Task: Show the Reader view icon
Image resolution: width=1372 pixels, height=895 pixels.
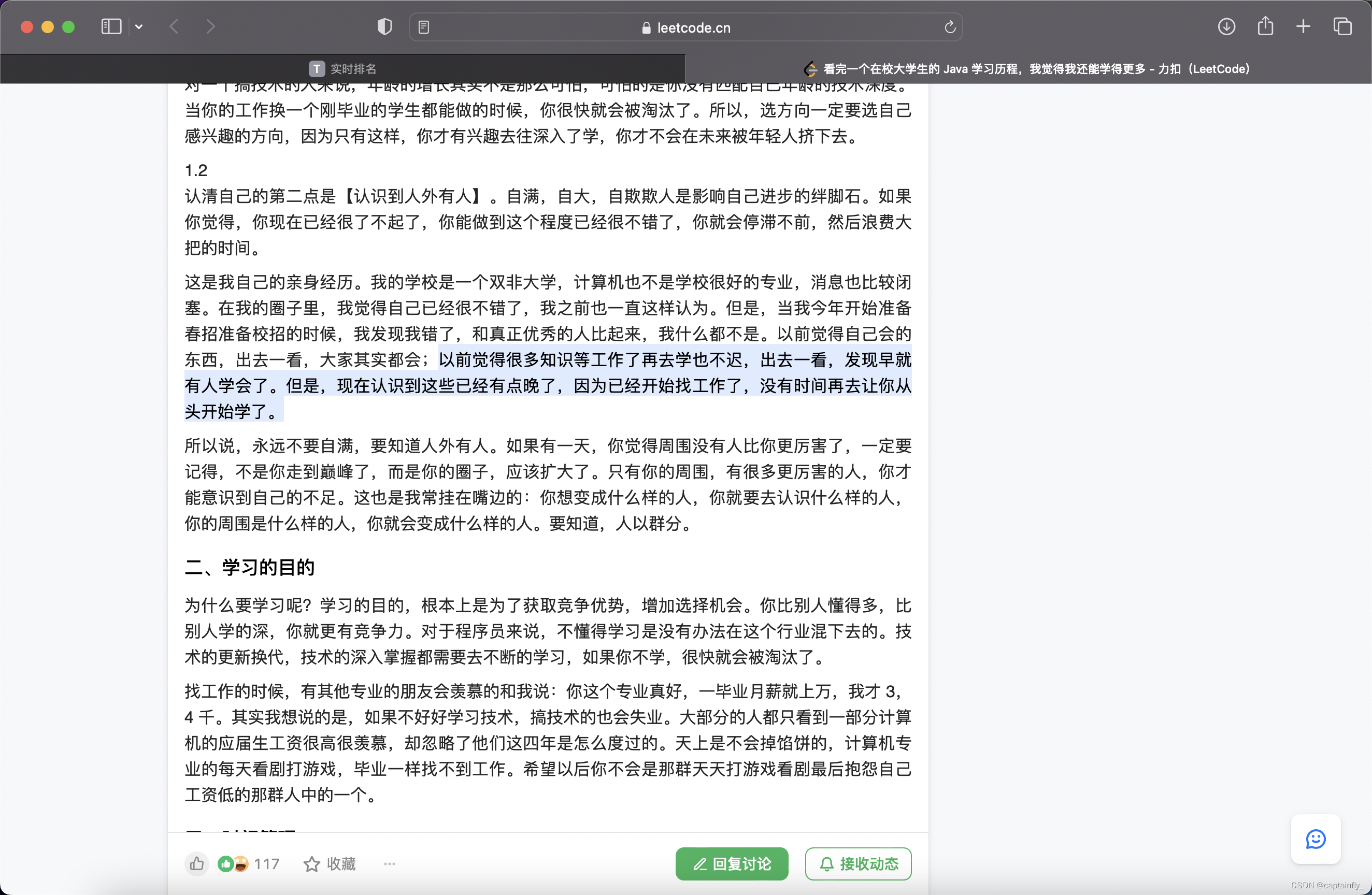Action: point(424,27)
